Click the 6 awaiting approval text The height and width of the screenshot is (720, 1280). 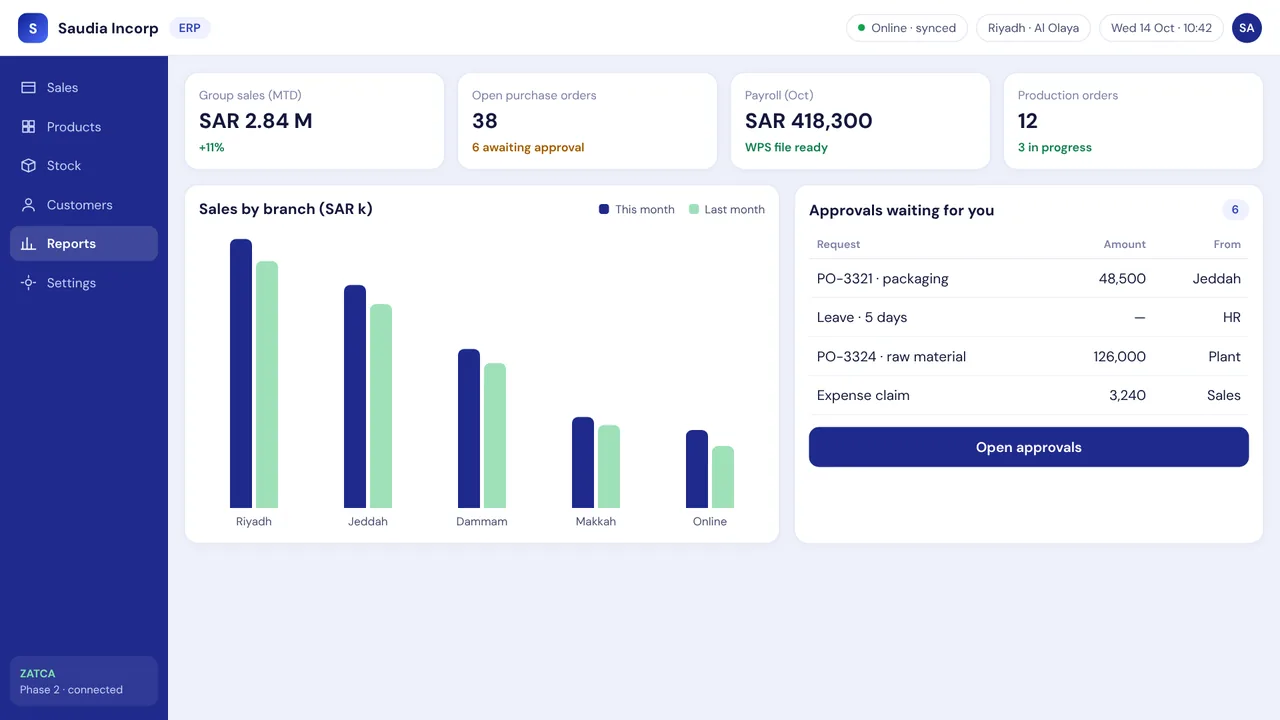tap(528, 148)
